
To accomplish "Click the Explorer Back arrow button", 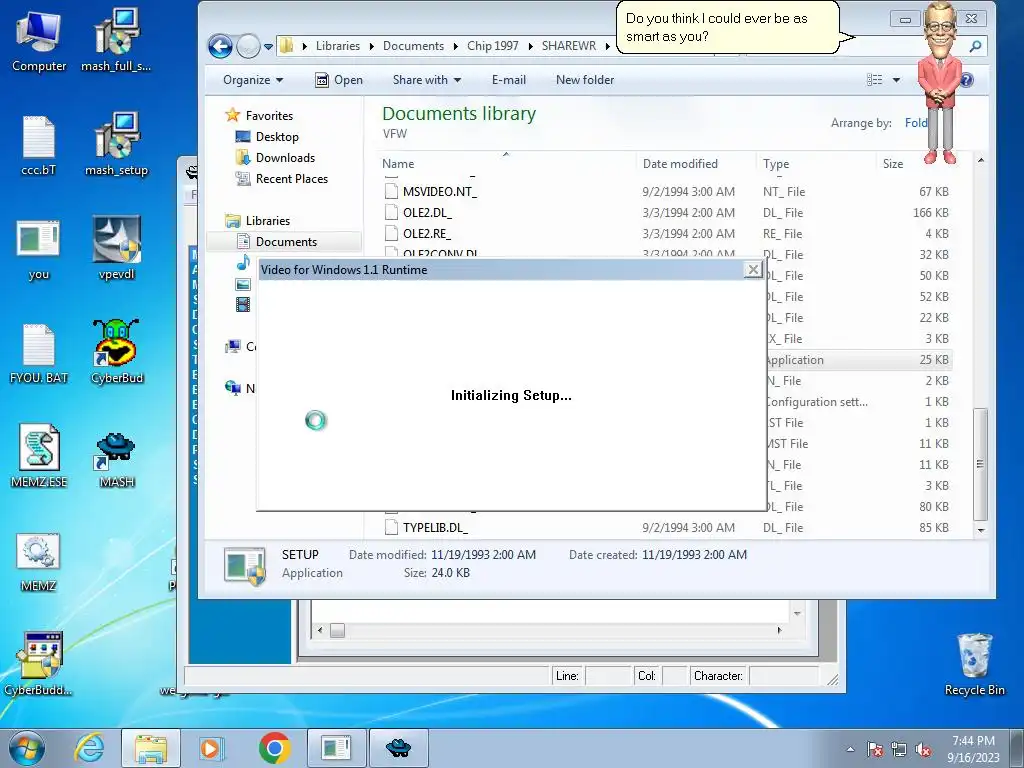I will pyautogui.click(x=220, y=46).
